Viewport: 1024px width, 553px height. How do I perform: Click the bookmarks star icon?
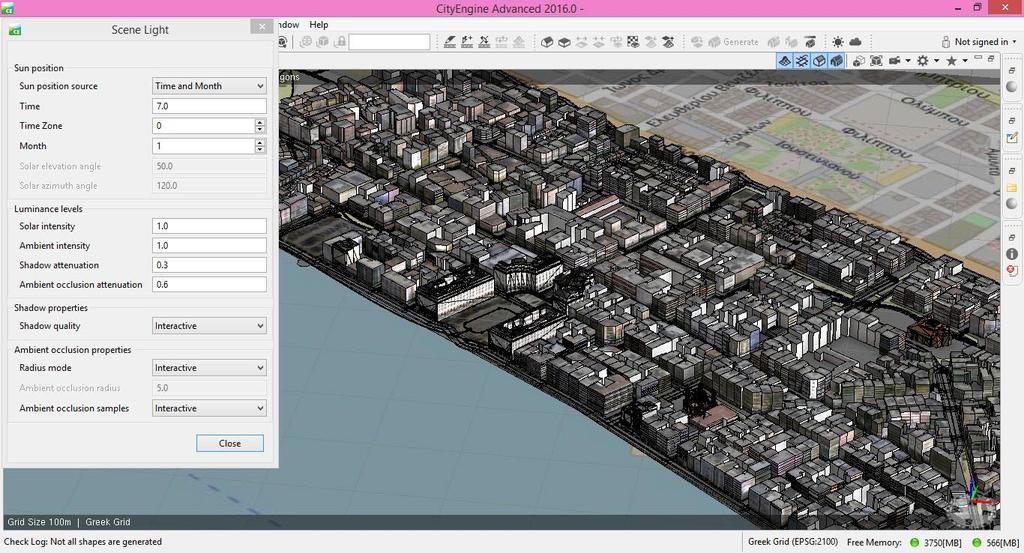click(952, 61)
